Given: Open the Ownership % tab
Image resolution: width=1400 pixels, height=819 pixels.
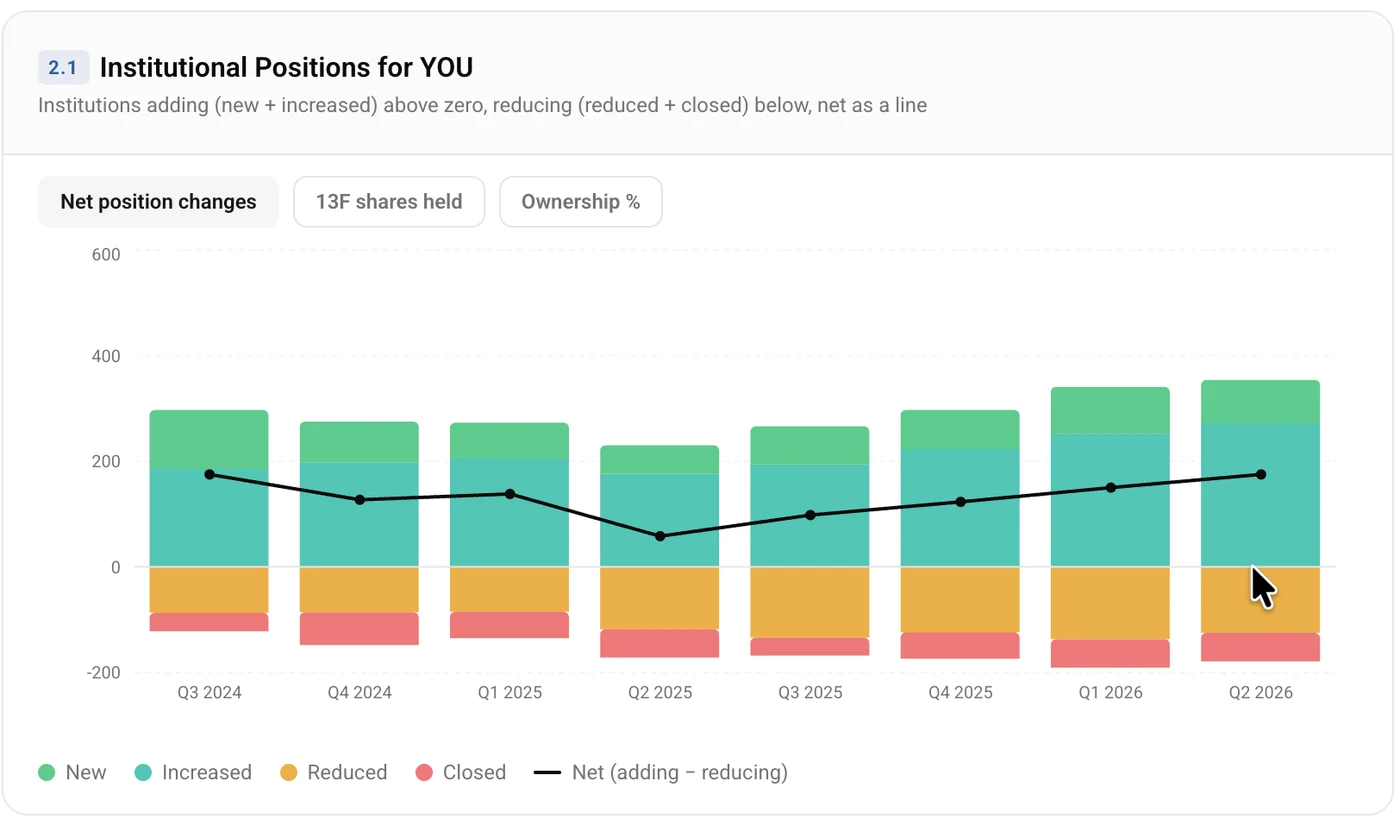Looking at the screenshot, I should (581, 202).
